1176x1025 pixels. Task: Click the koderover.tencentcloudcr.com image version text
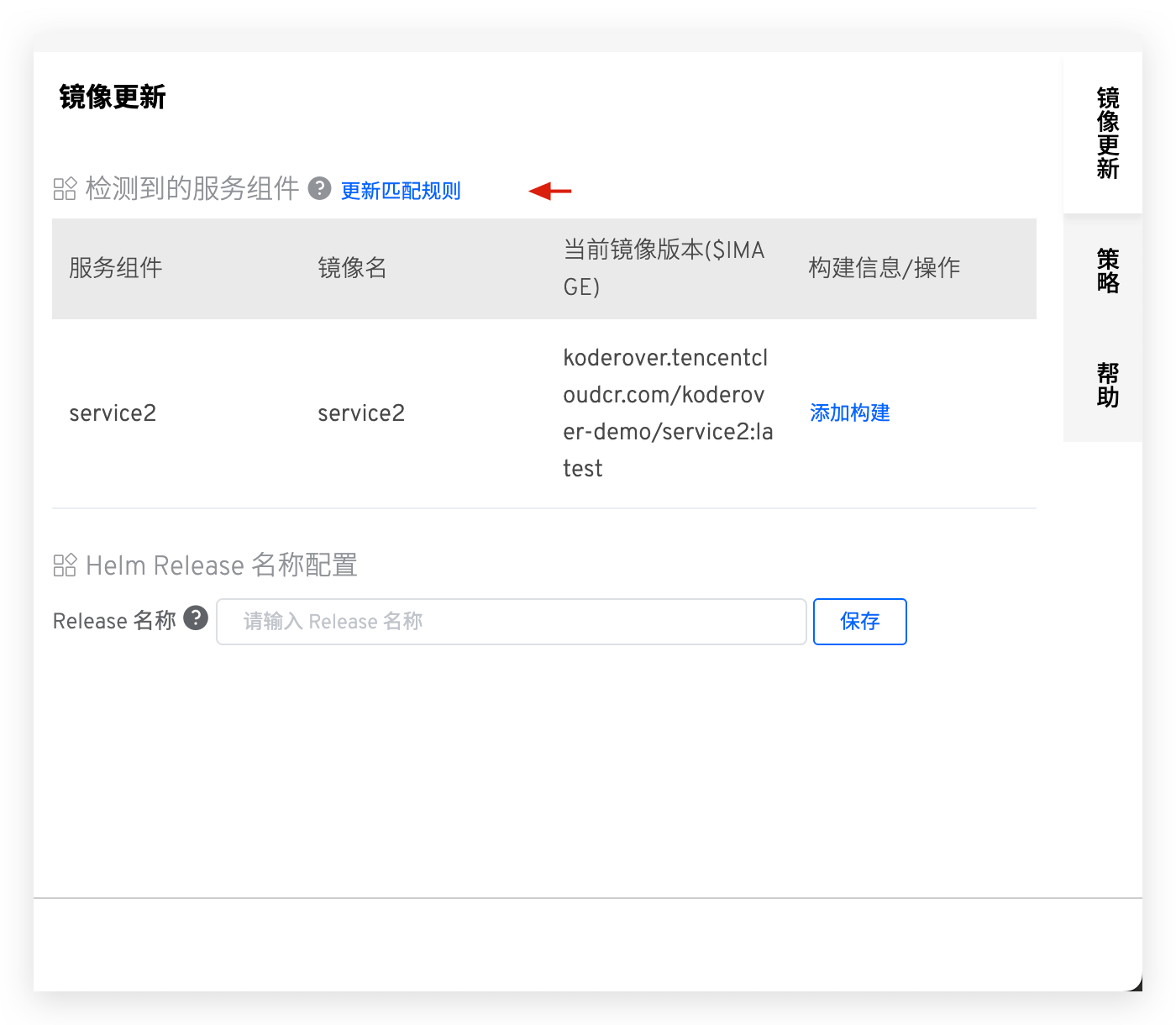coord(667,413)
